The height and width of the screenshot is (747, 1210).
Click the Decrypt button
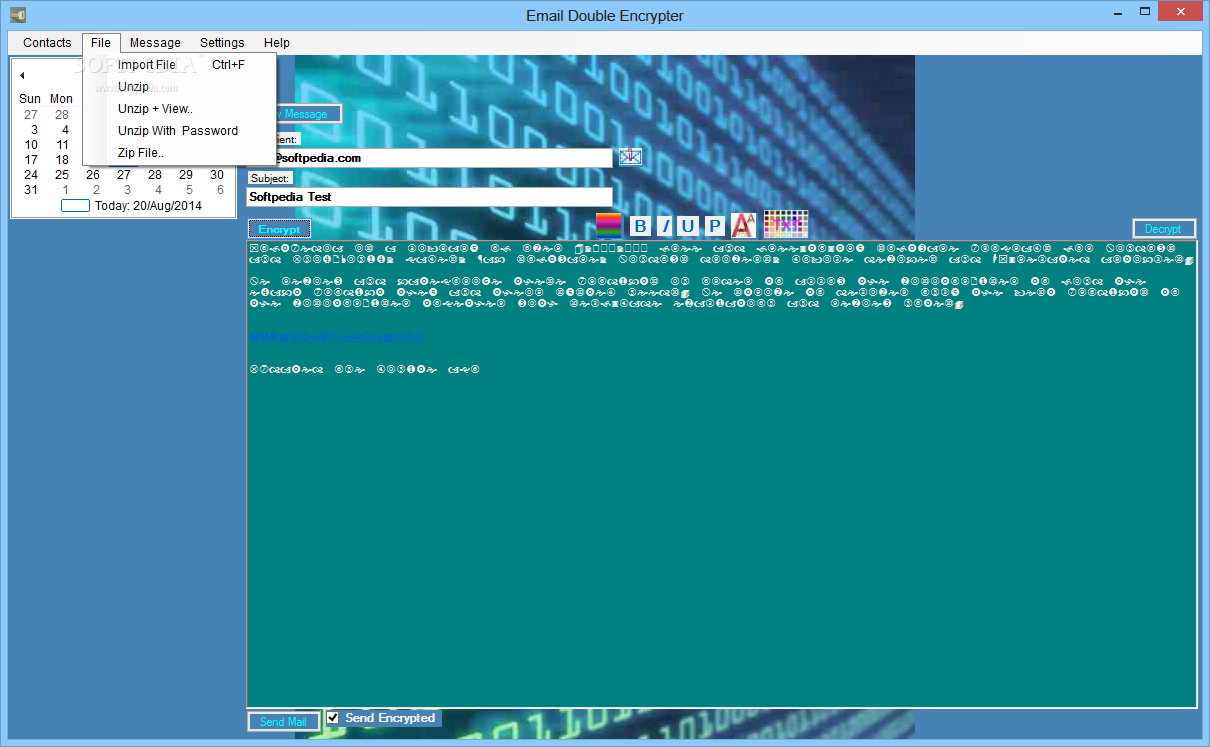pos(1163,229)
